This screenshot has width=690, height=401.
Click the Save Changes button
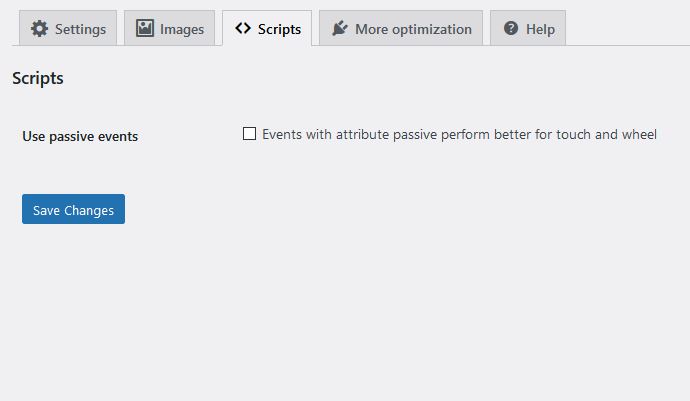click(x=73, y=209)
